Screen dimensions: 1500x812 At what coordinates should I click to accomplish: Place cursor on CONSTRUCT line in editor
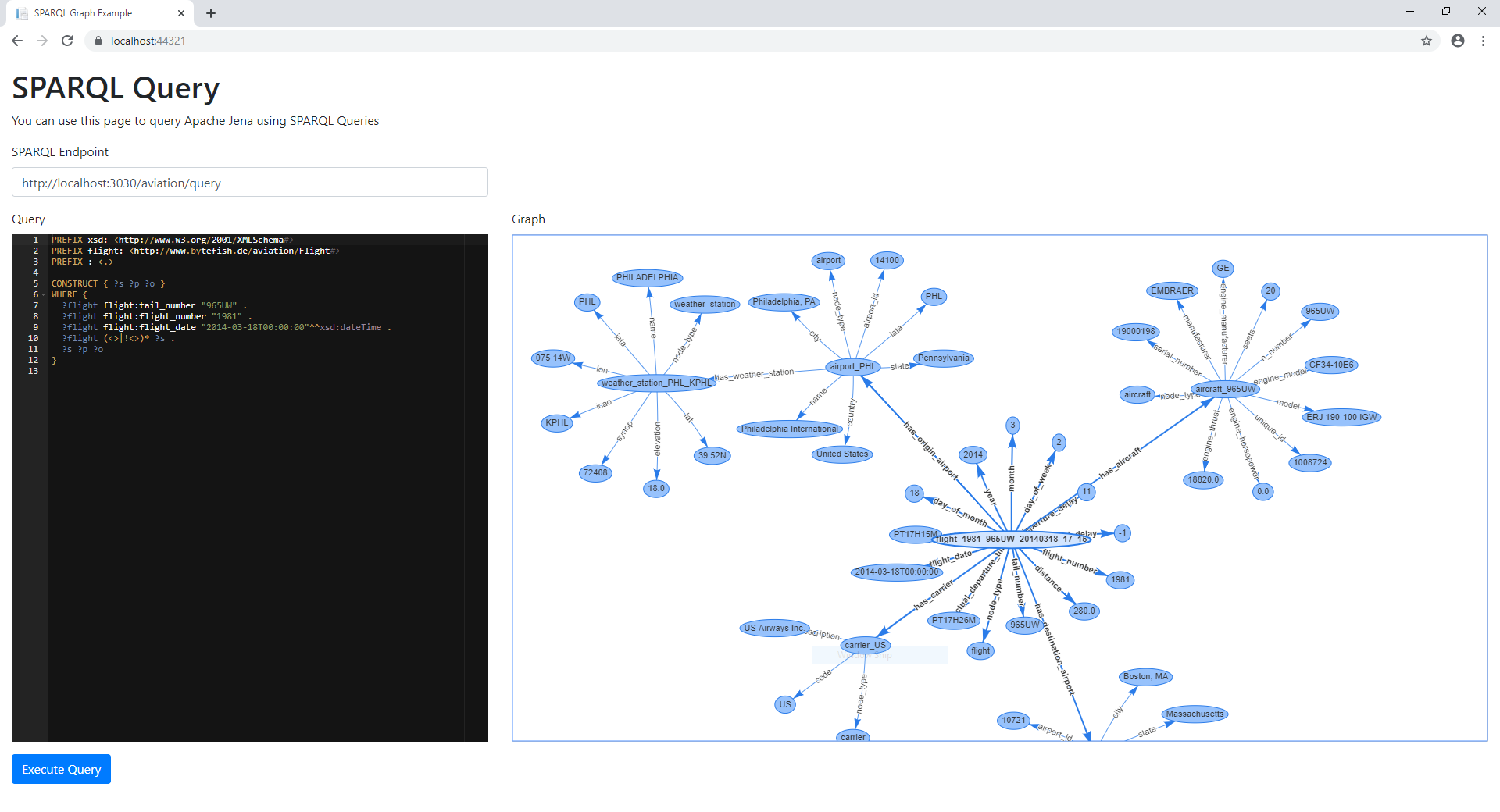click(108, 283)
